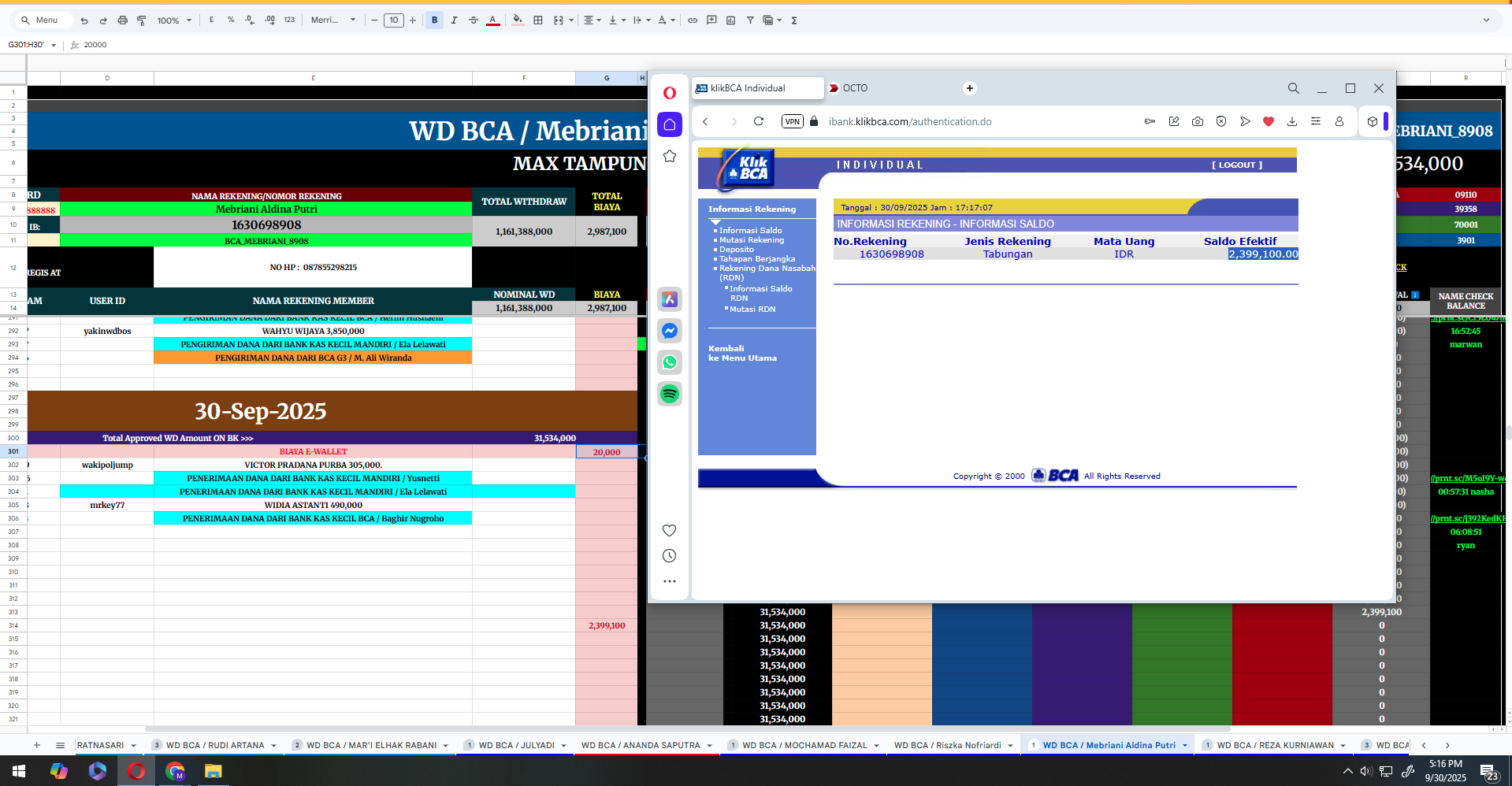Open the text rotation dropdown
Image resolution: width=1512 pixels, height=786 pixels.
(x=667, y=20)
